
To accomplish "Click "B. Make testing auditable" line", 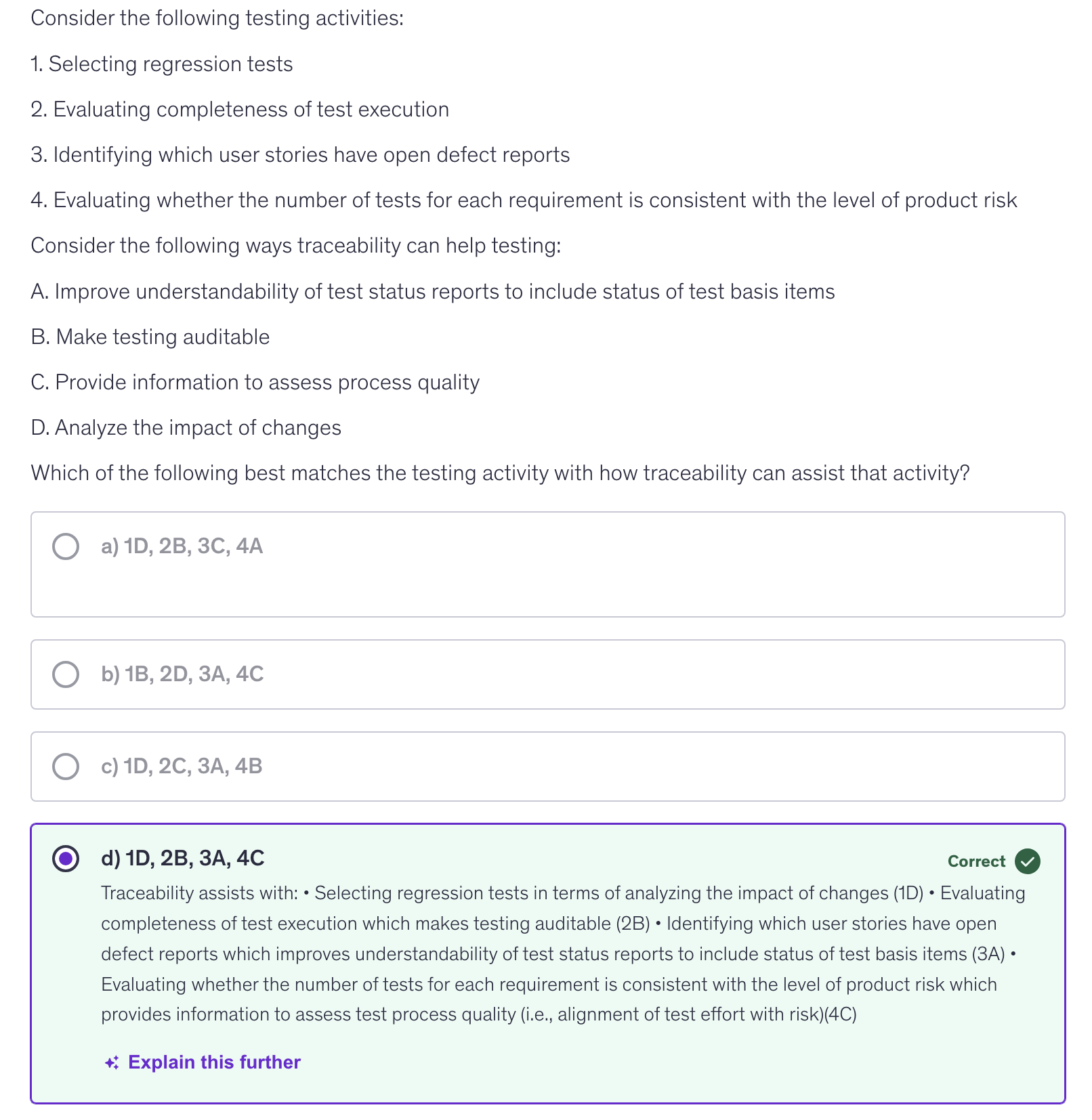I will 150,337.
